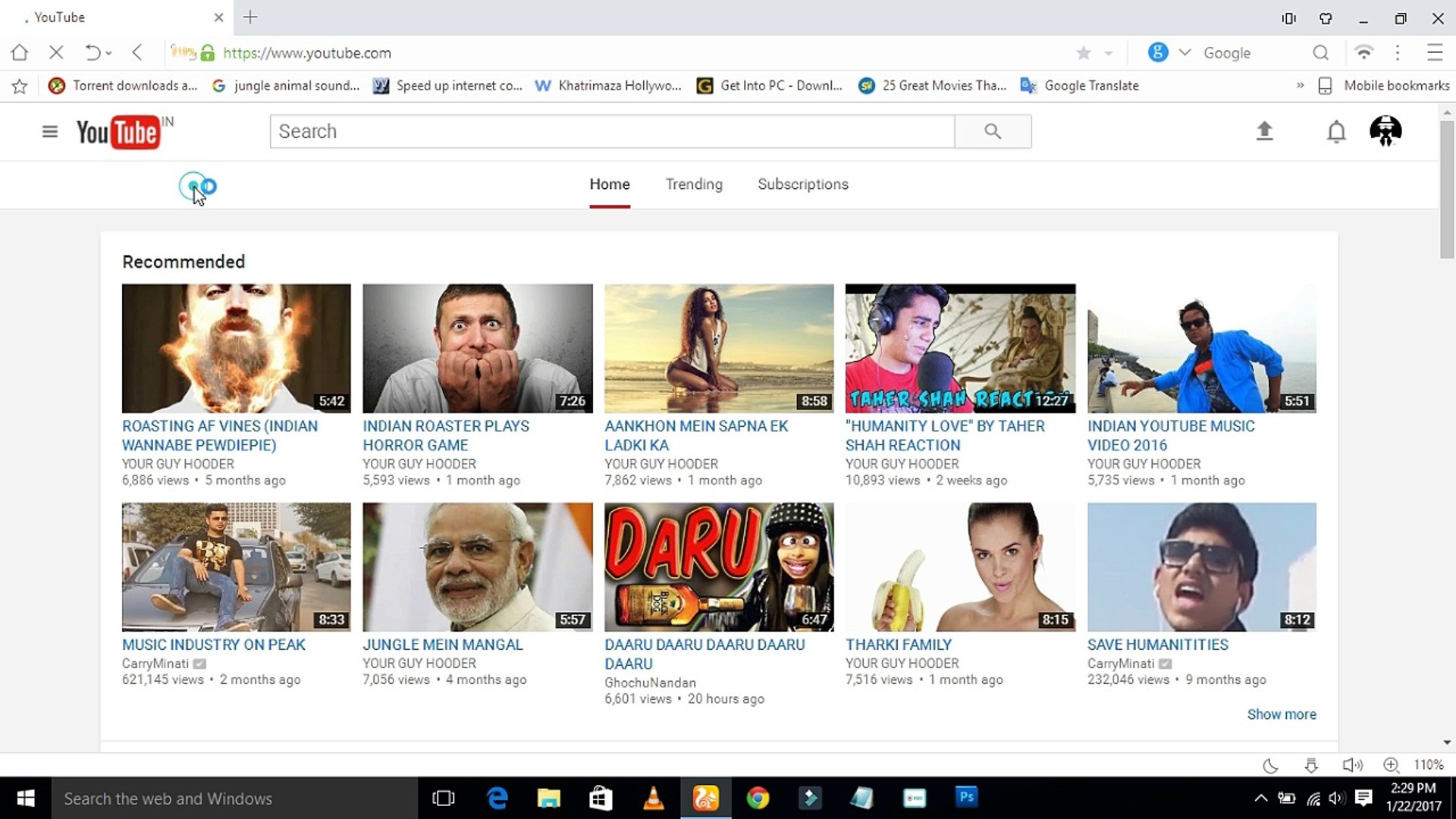1456x819 pixels.
Task: Click the video upload arrow icon
Action: click(1265, 131)
